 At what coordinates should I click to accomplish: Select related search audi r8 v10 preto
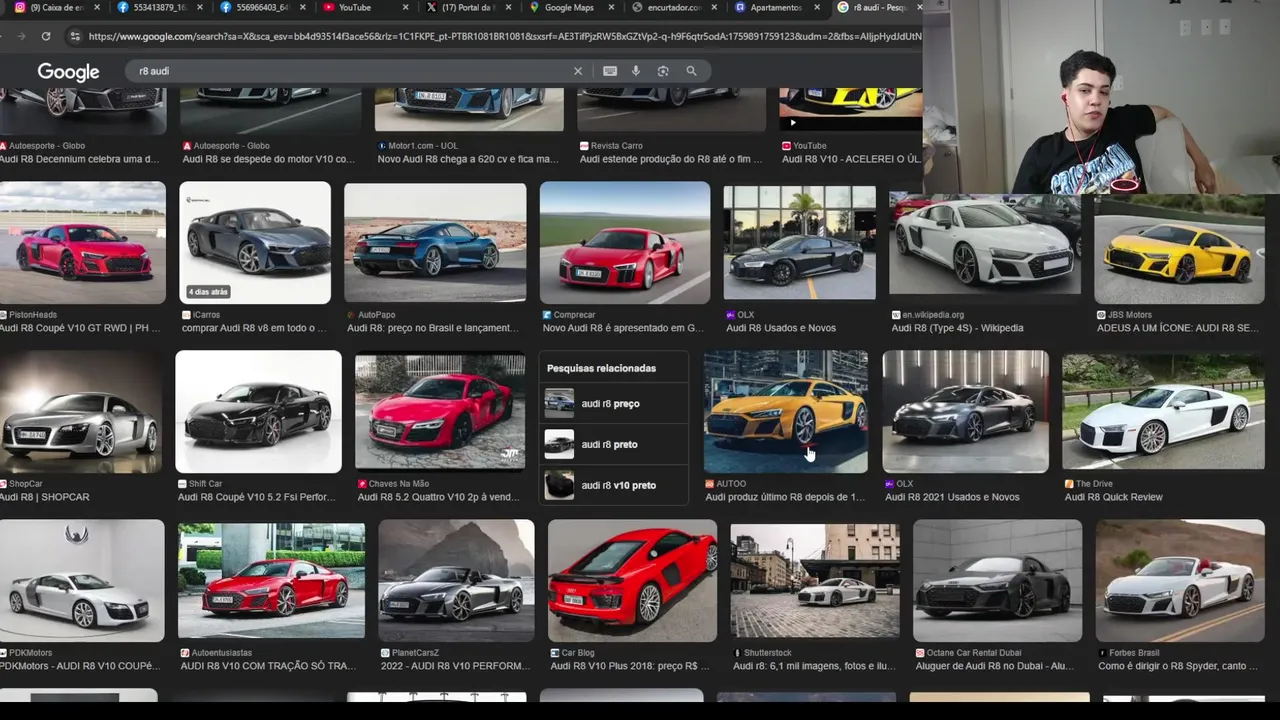(x=613, y=485)
